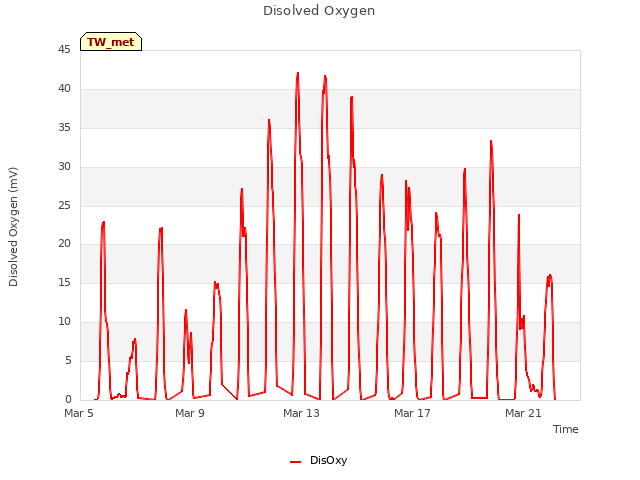Select the chart title Disolved Oxygen
The height and width of the screenshot is (480, 640).
pos(319,11)
